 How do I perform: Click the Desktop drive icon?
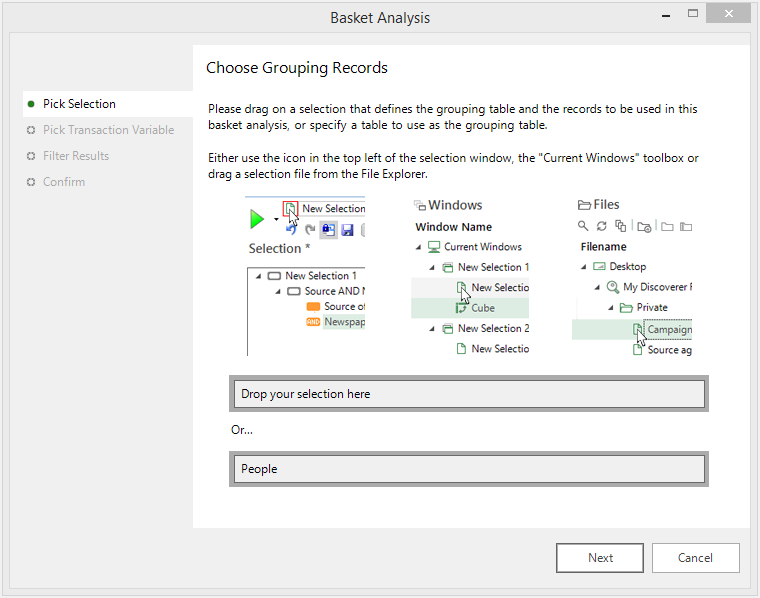[600, 267]
